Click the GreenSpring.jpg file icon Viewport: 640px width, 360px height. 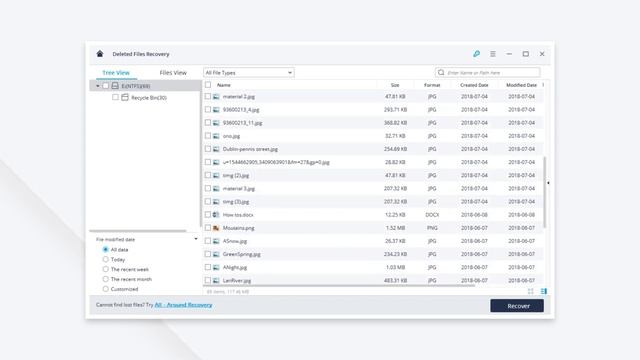click(216, 254)
